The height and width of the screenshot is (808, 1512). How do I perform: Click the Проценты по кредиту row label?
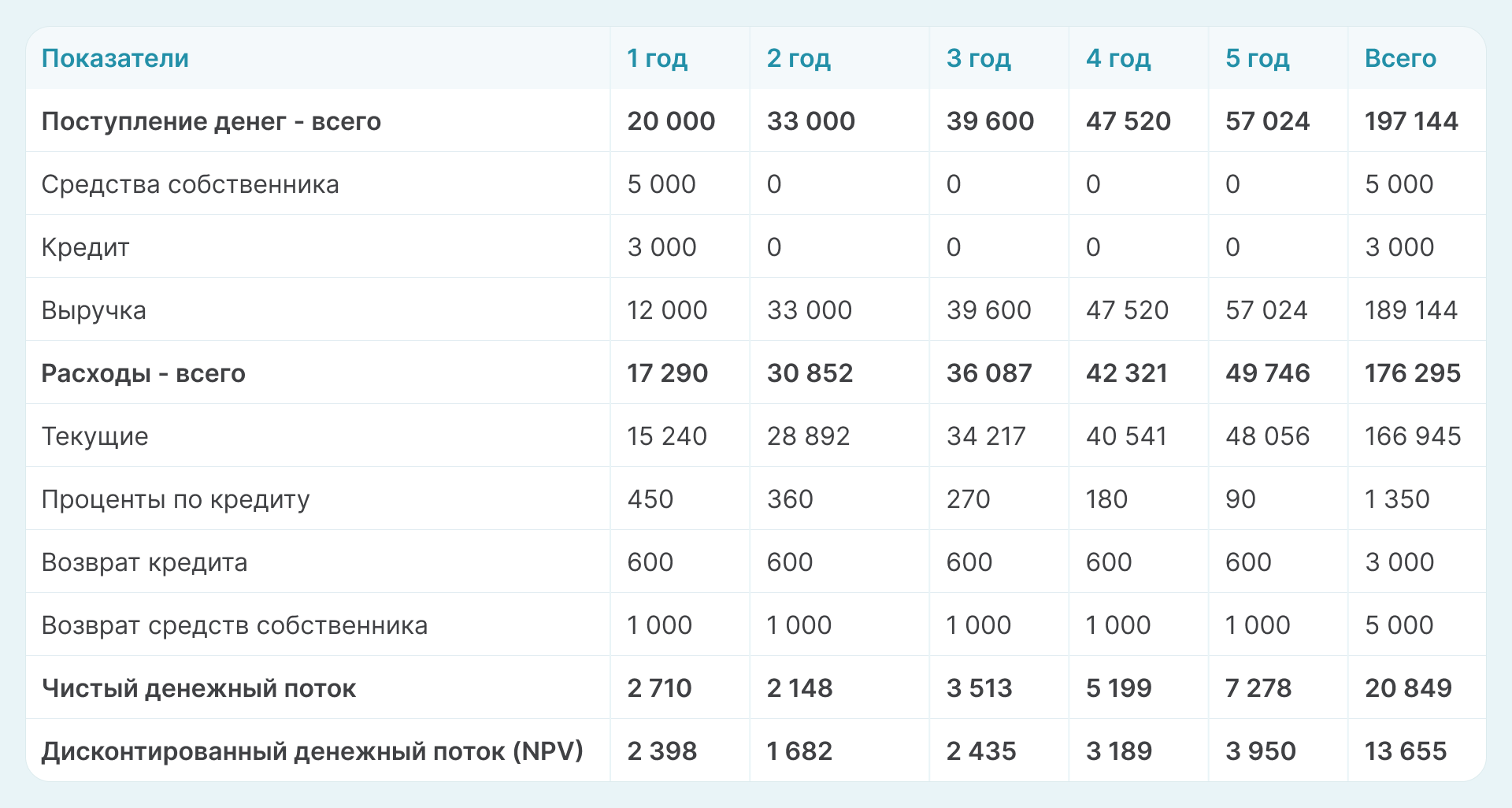(x=176, y=499)
